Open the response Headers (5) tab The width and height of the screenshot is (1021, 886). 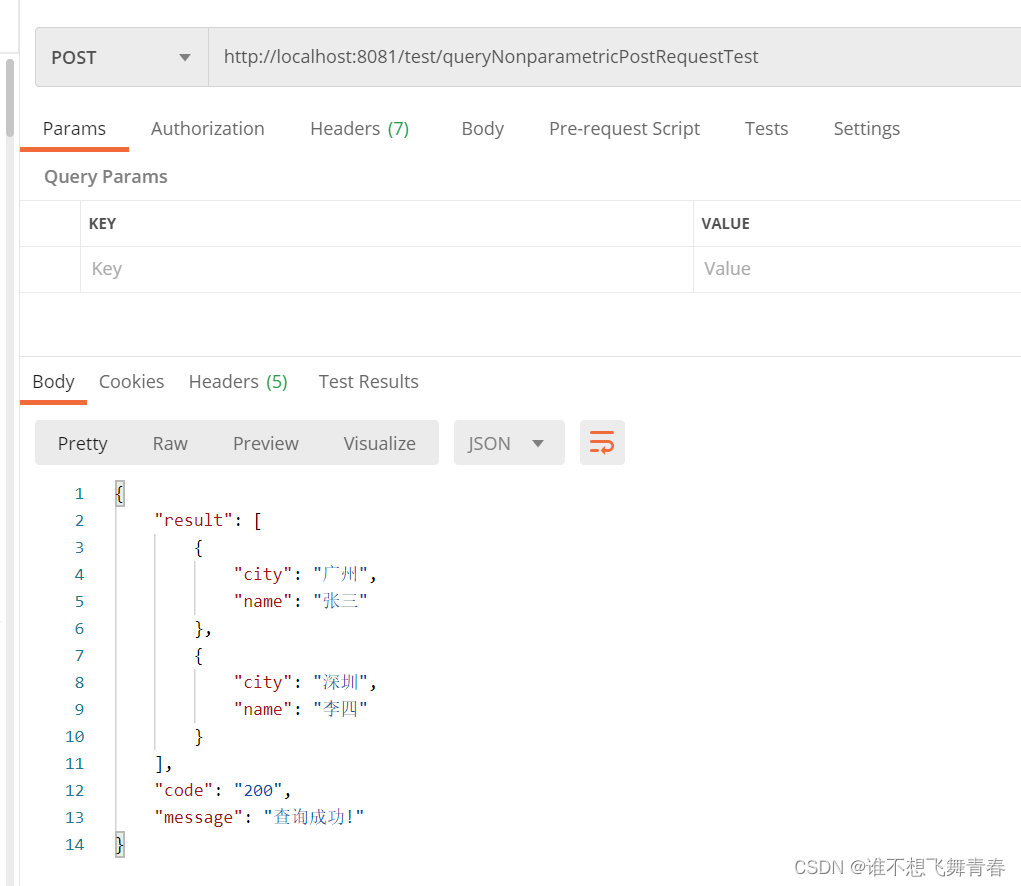238,381
